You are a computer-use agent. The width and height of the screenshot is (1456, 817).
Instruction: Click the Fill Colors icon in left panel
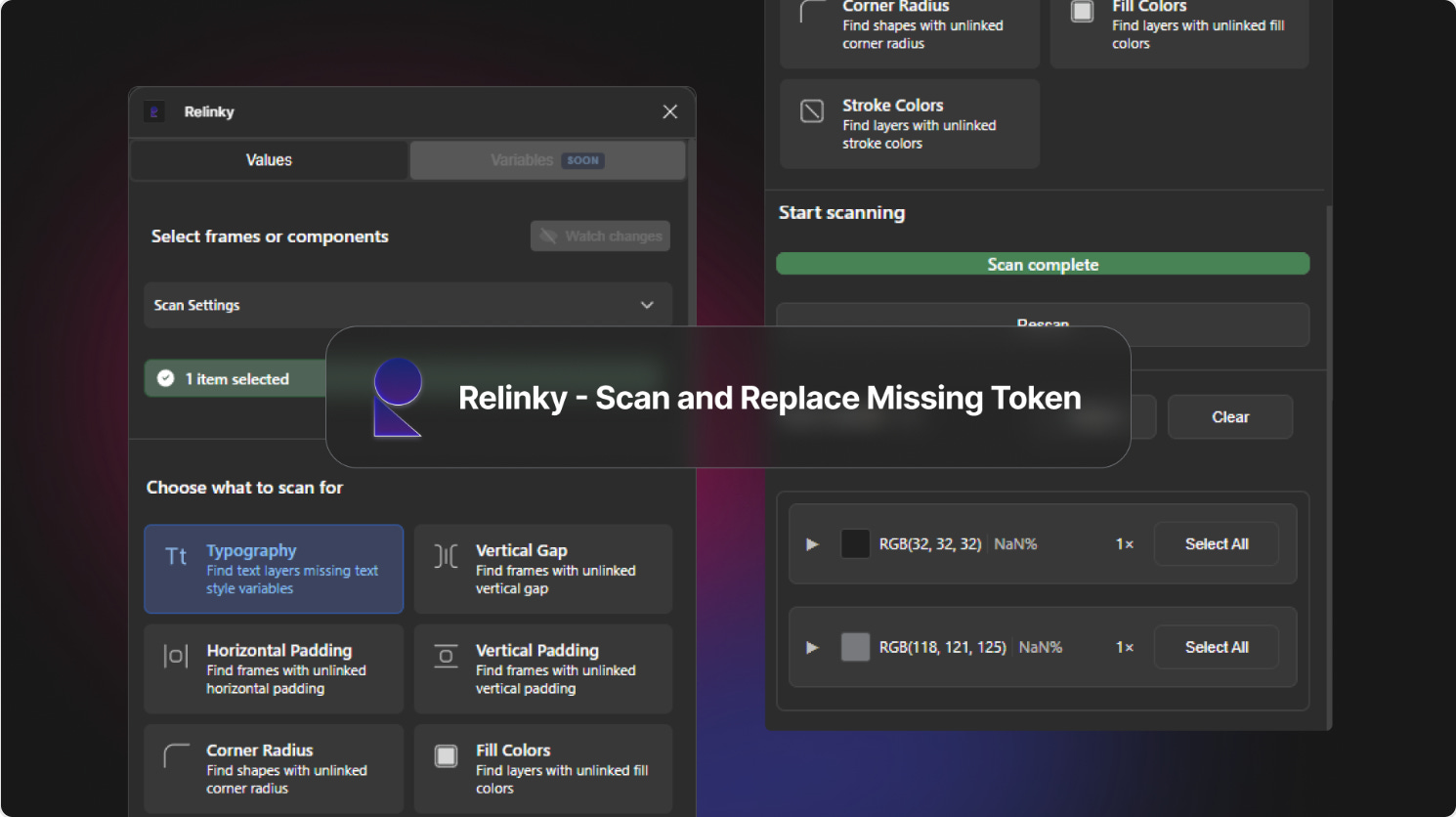click(x=446, y=755)
